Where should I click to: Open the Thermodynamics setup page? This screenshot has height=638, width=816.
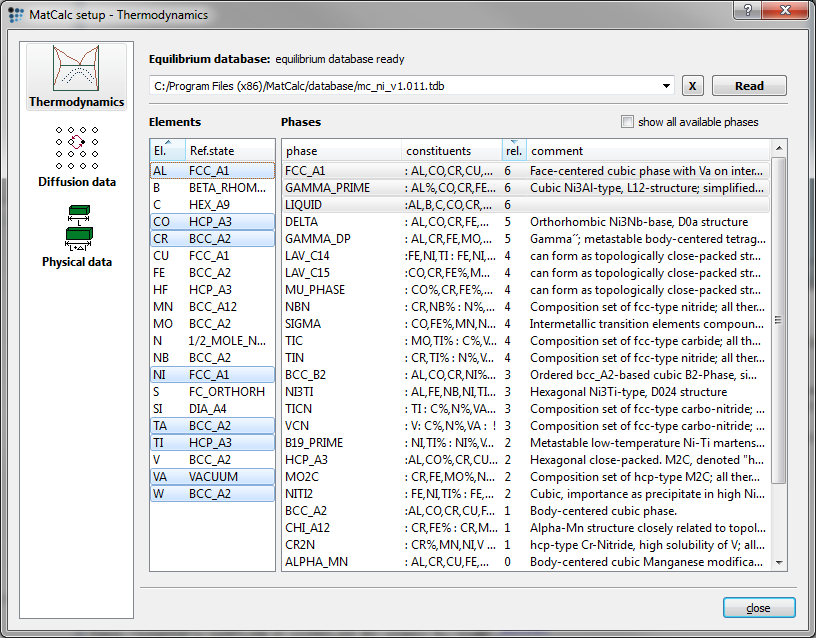[76, 76]
